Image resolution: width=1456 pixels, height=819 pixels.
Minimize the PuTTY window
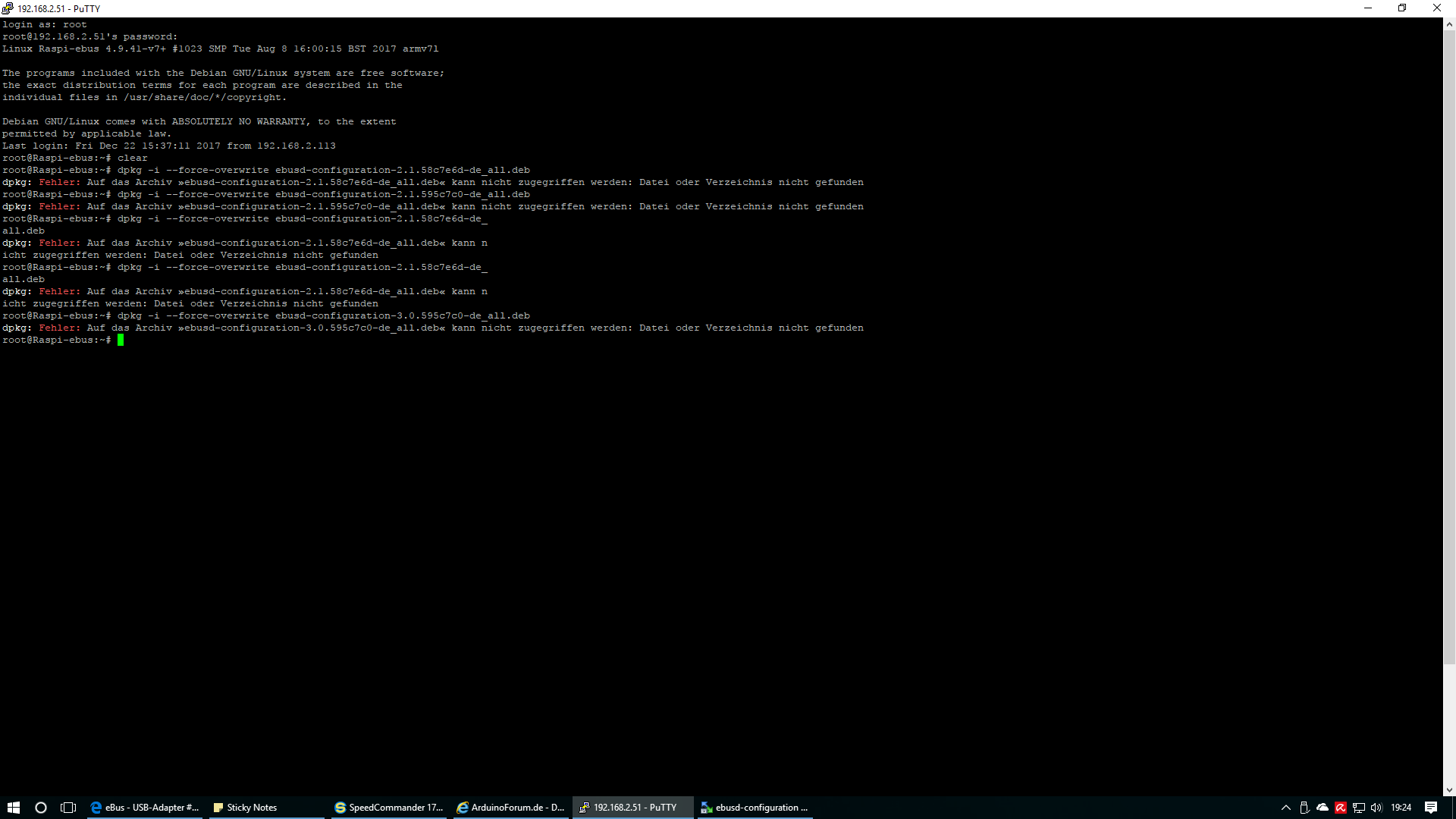pos(1368,8)
